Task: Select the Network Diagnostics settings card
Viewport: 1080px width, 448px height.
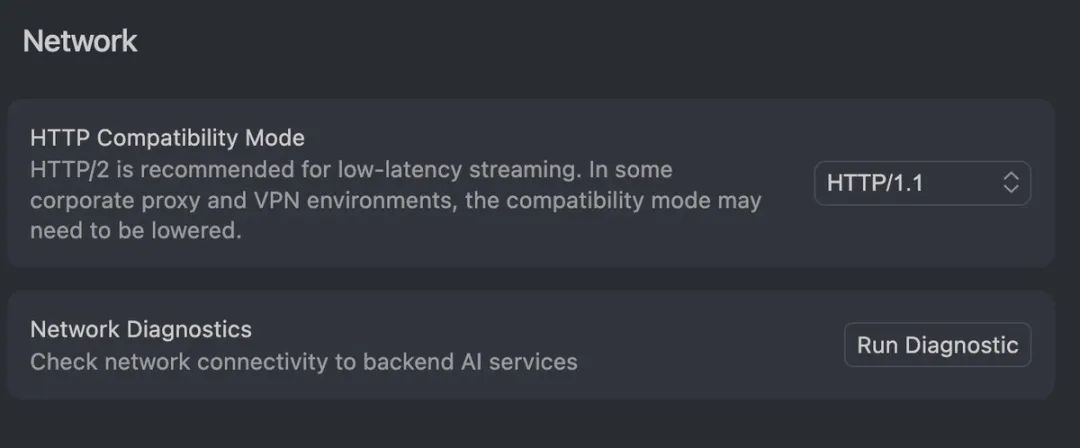Action: 531,345
